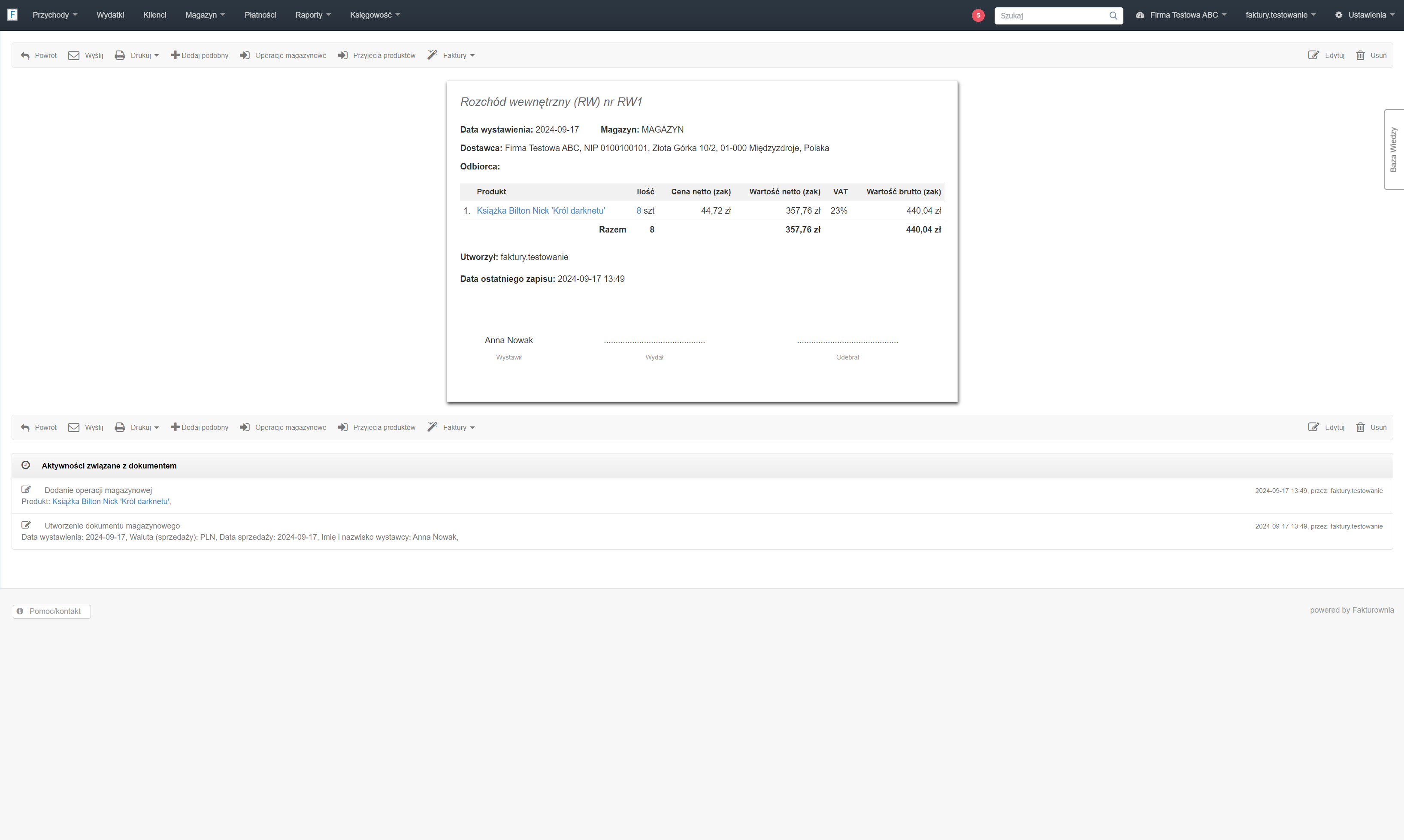The width and height of the screenshot is (1404, 840).
Task: Open the faktury.testowanie user dropdown
Action: pyautogui.click(x=1280, y=15)
